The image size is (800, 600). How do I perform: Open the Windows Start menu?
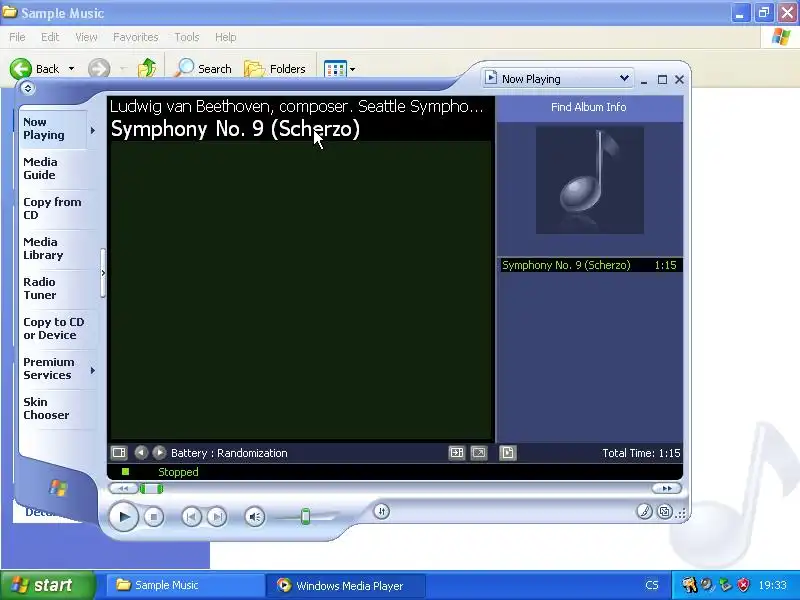point(48,585)
